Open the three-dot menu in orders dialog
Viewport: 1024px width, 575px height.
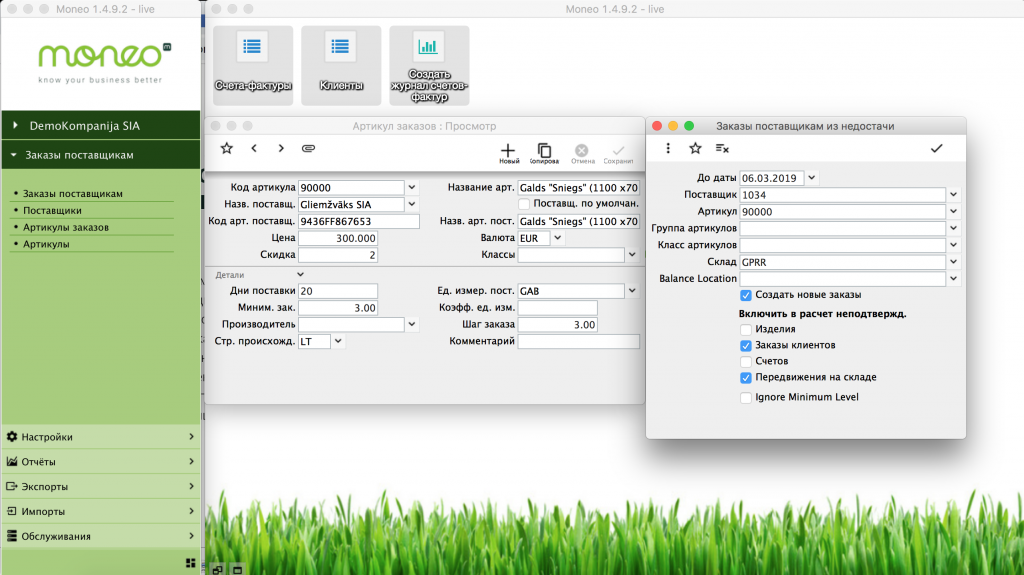coord(668,148)
